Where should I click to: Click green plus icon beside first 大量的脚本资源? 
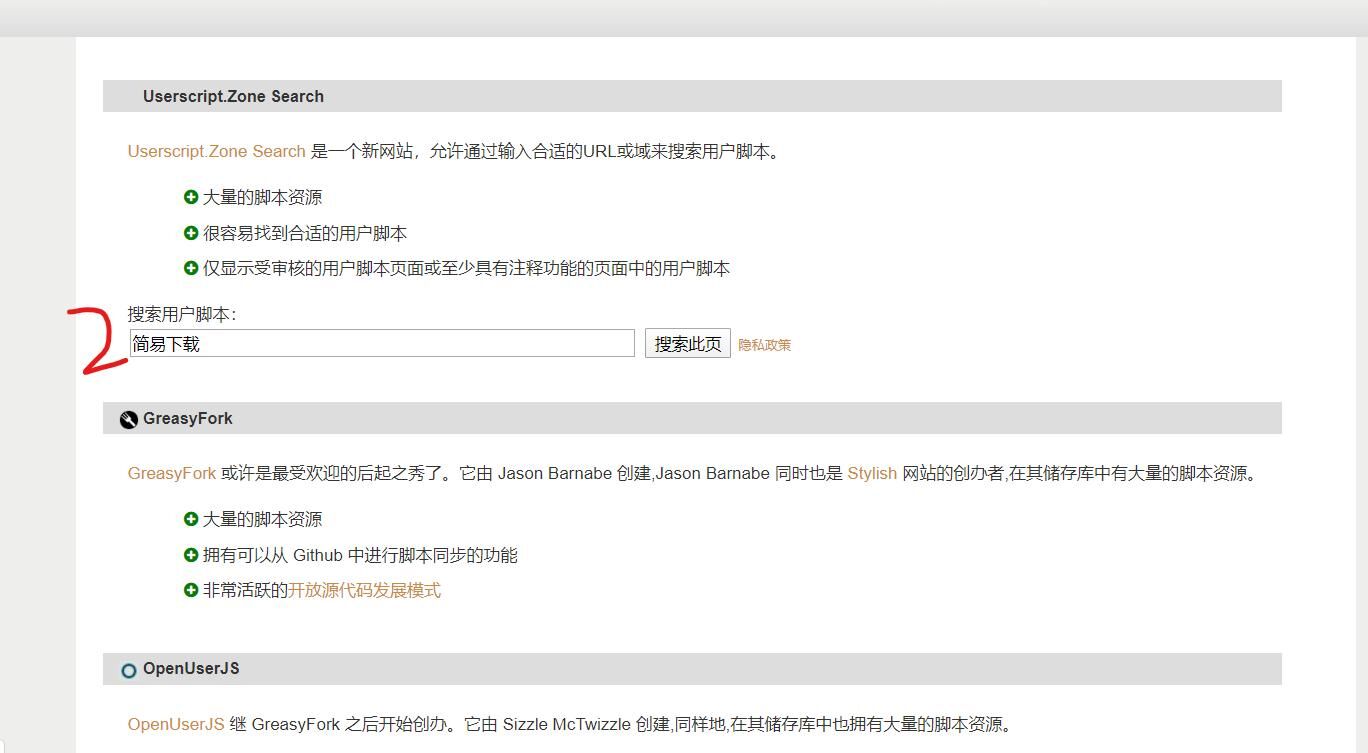point(191,197)
